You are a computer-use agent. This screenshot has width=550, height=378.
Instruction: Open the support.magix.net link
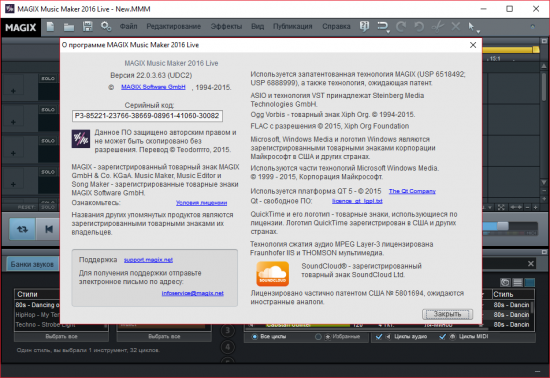coord(148,260)
